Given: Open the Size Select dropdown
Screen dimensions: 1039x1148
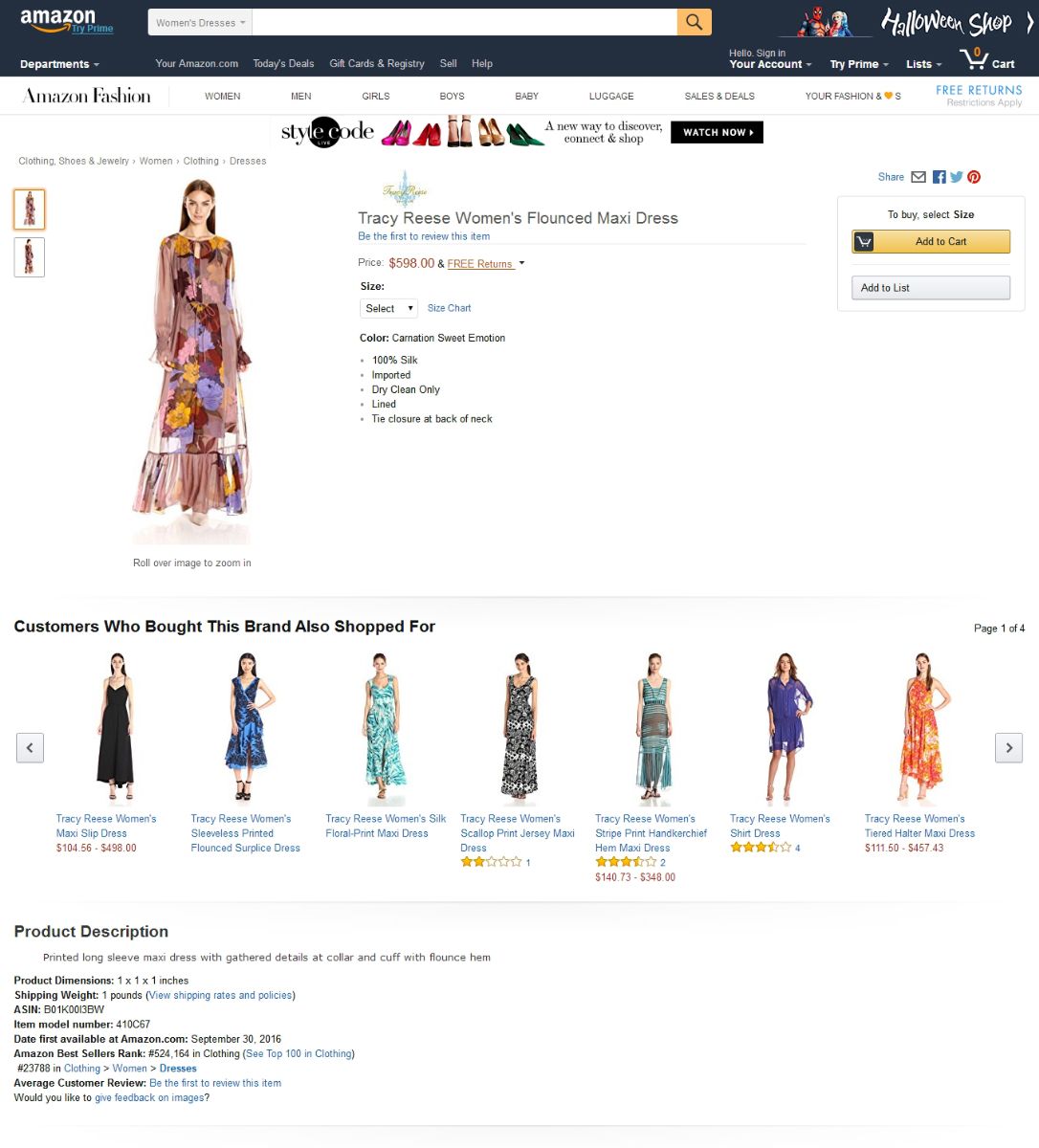Looking at the screenshot, I should coord(388,308).
